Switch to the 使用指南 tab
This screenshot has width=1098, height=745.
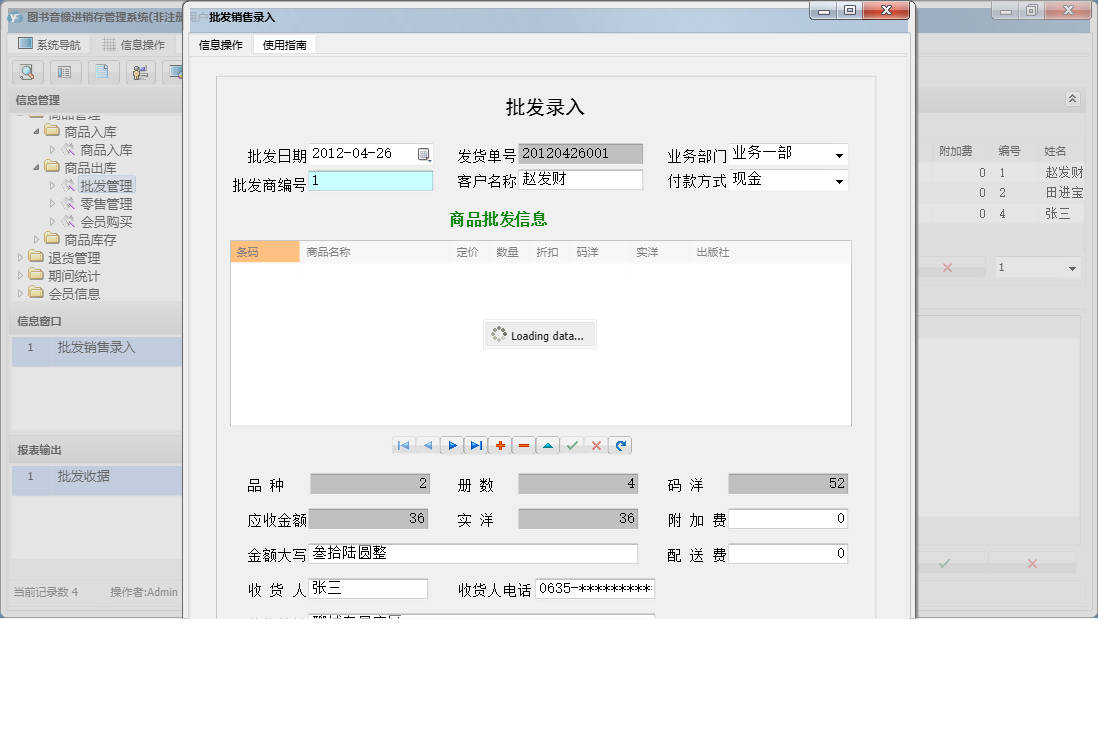coord(287,44)
